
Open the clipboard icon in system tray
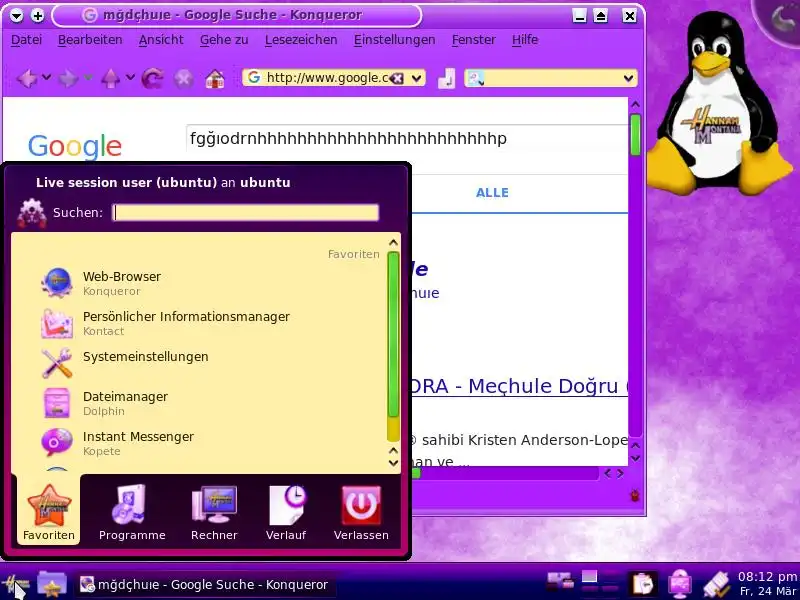pos(642,584)
